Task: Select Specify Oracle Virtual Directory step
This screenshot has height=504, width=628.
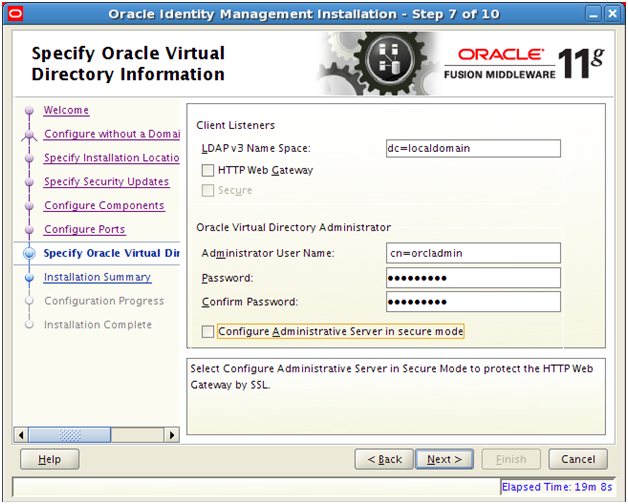Action: [111, 253]
